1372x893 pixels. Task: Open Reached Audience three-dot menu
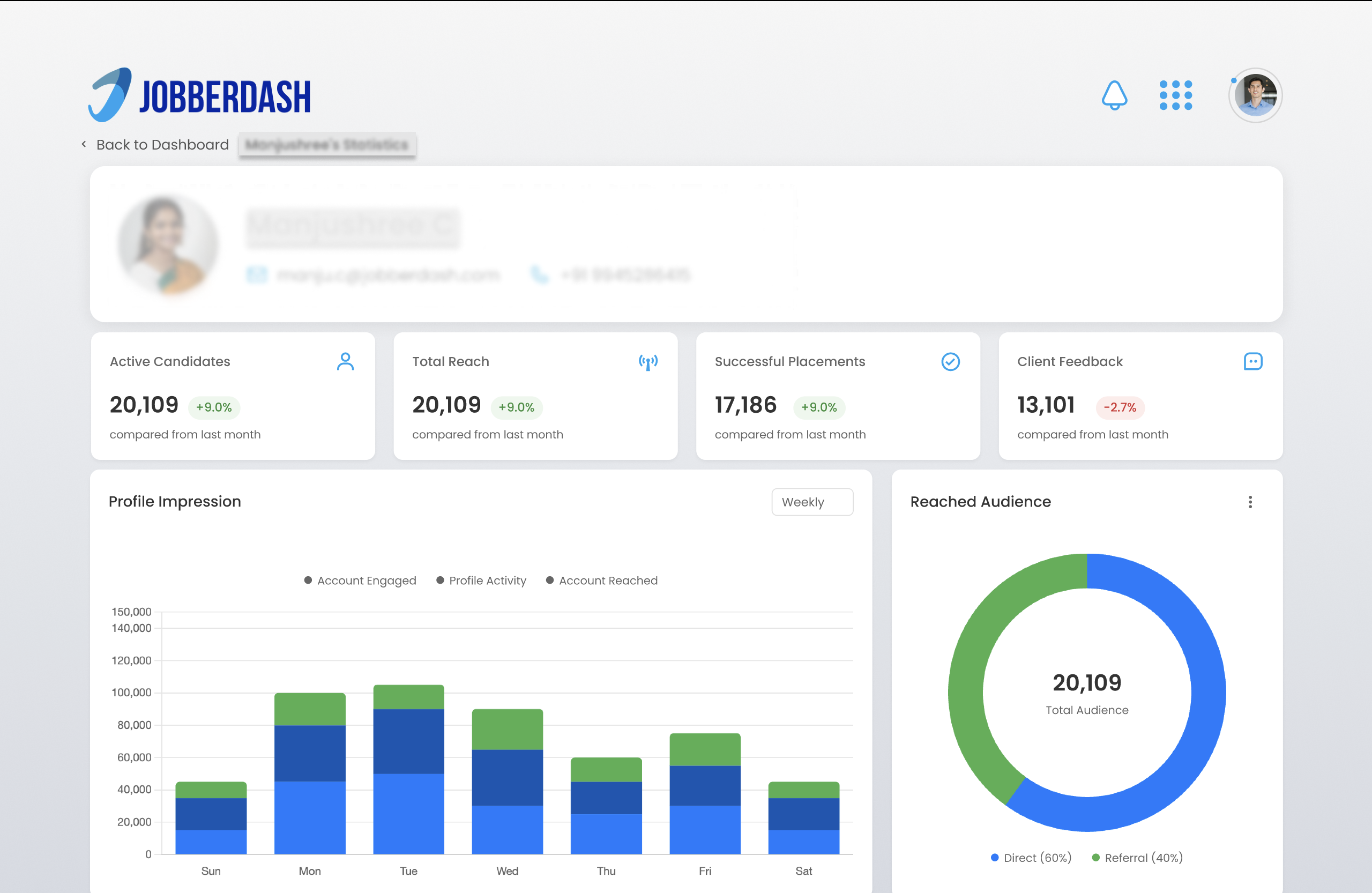1250,502
